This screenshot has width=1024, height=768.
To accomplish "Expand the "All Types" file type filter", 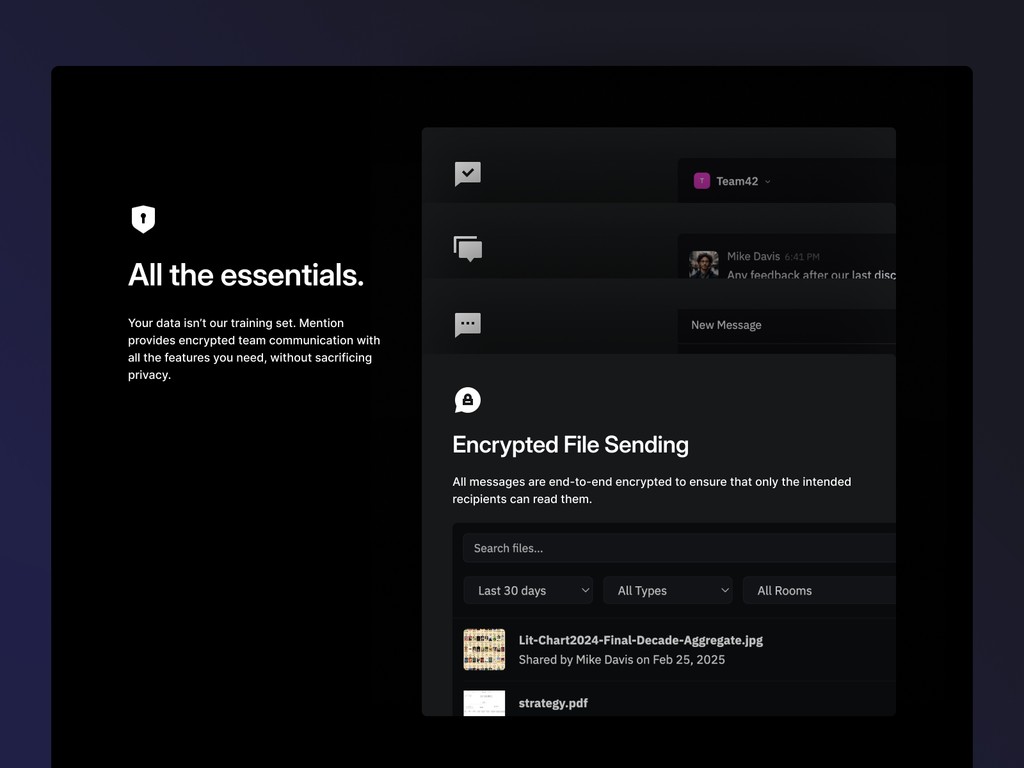I will (x=667, y=590).
